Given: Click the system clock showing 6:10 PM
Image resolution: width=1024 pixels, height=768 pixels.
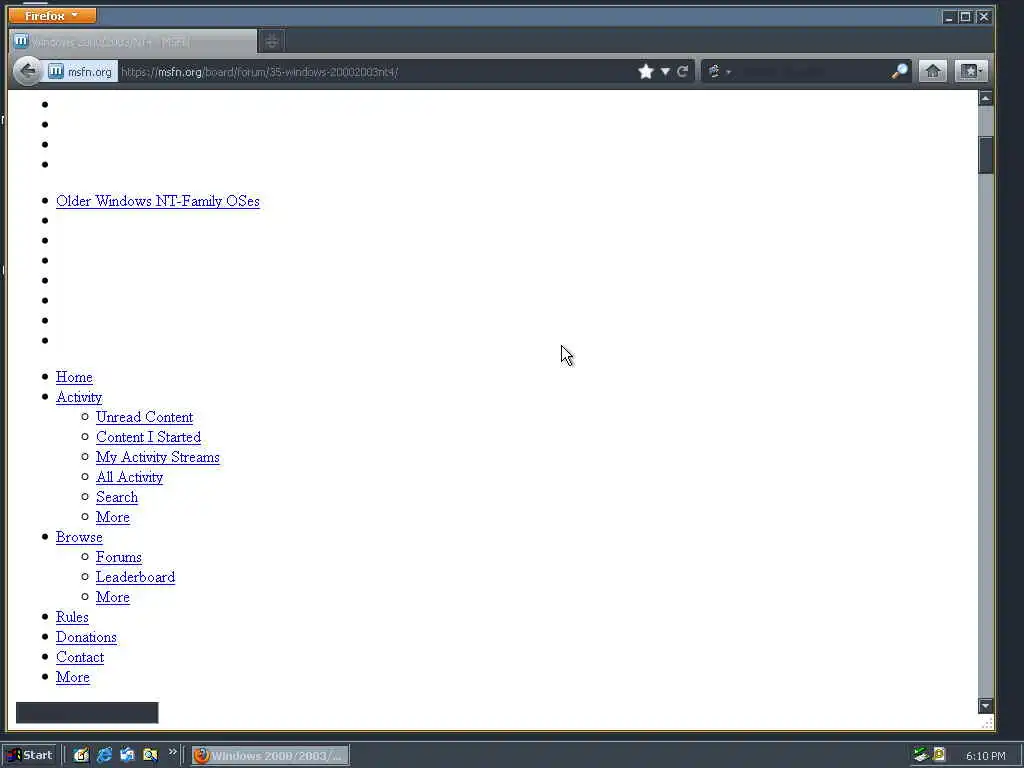Looking at the screenshot, I should (x=985, y=756).
